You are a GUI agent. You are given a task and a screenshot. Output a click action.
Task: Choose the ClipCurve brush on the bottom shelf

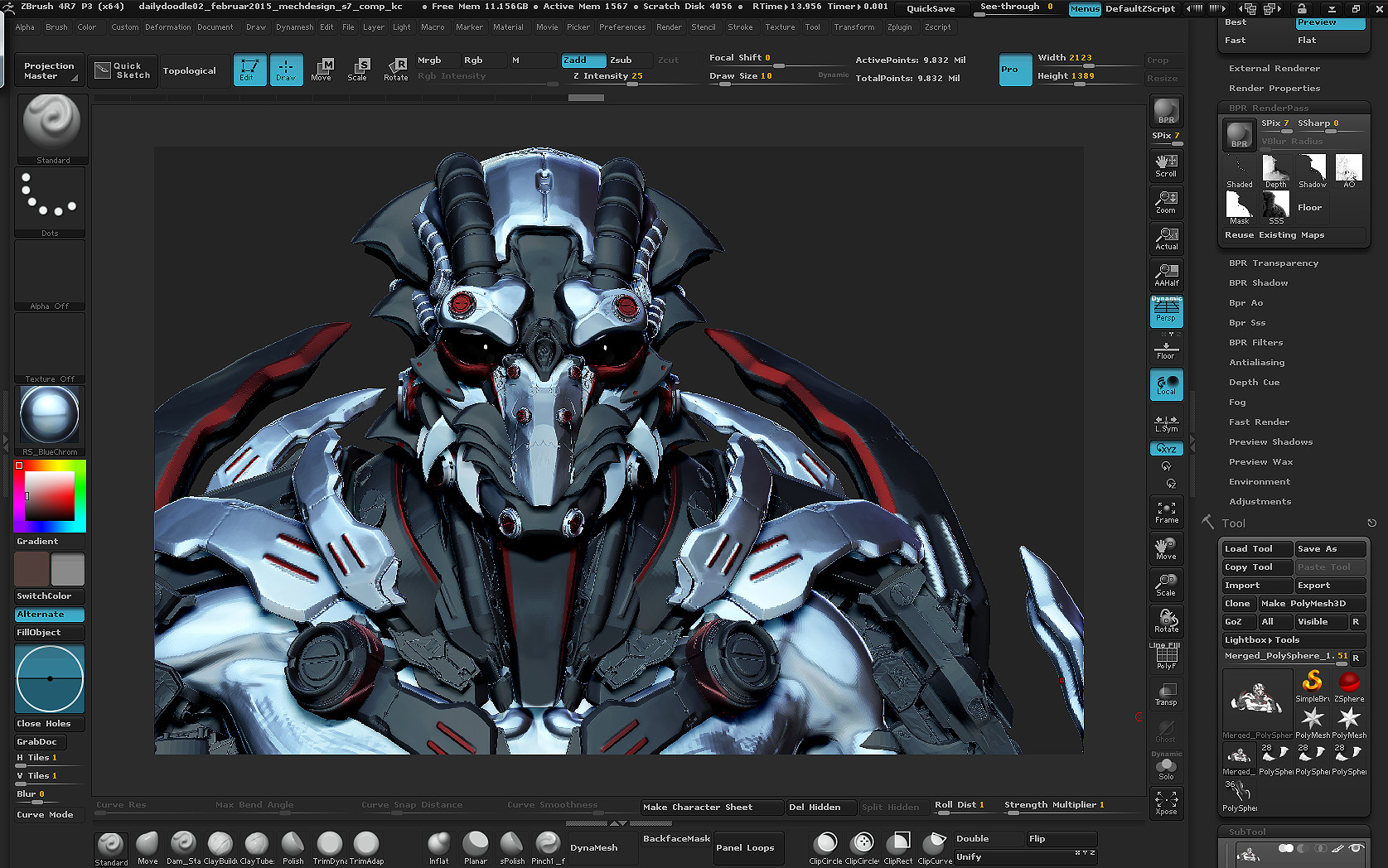[935, 848]
